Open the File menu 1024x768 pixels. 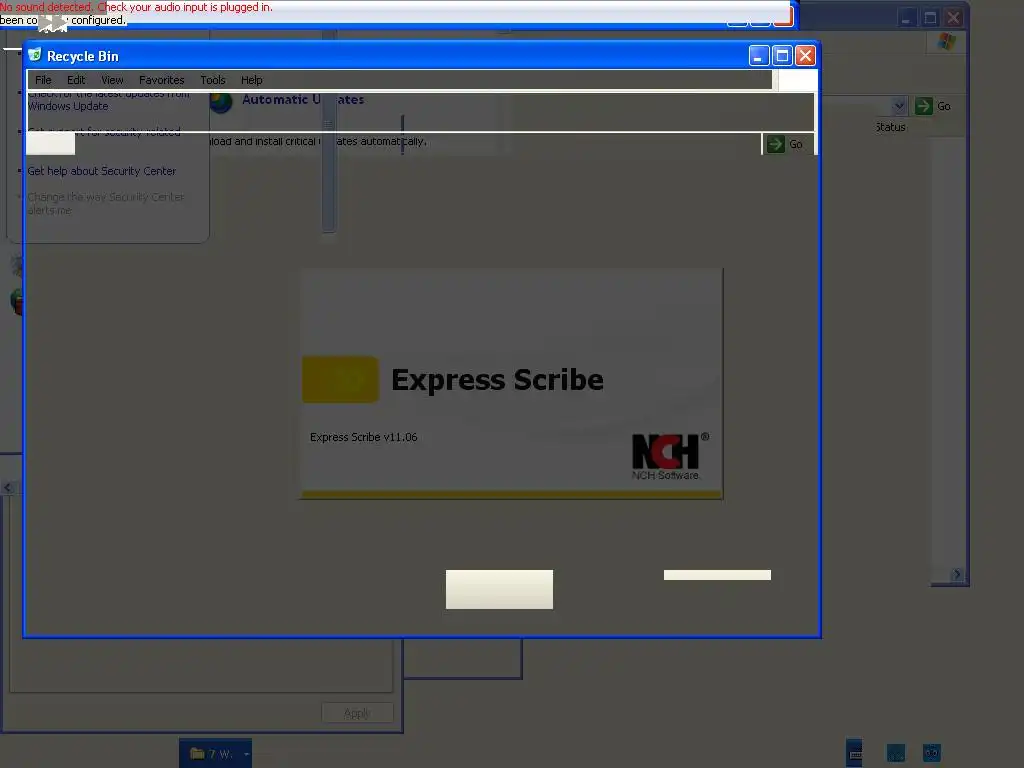tap(43, 80)
